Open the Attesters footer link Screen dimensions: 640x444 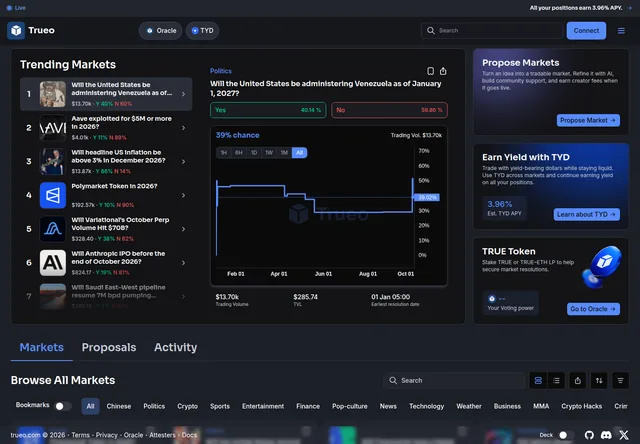(x=162, y=435)
